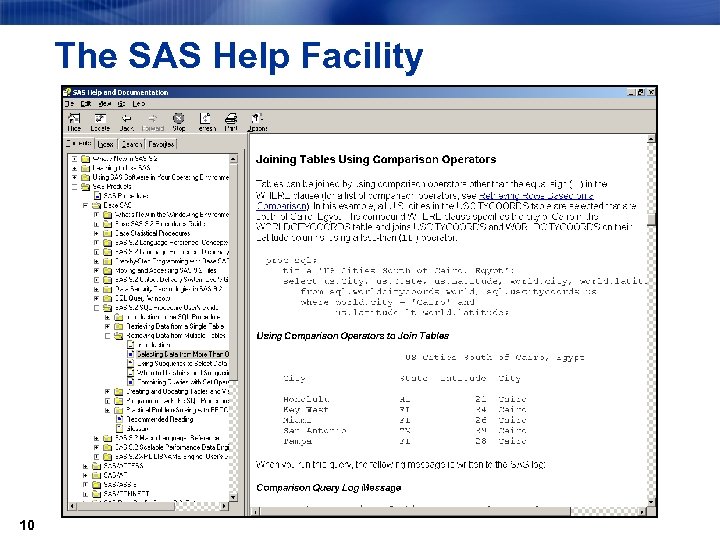This screenshot has width=720, height=540.
Task: Click 'Comparison Query Log Message' heading
Action: [329, 488]
